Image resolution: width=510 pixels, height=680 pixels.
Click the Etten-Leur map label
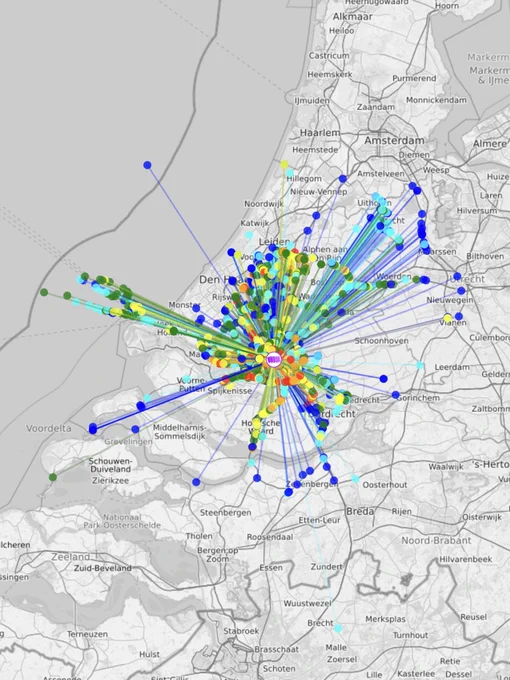(x=319, y=520)
